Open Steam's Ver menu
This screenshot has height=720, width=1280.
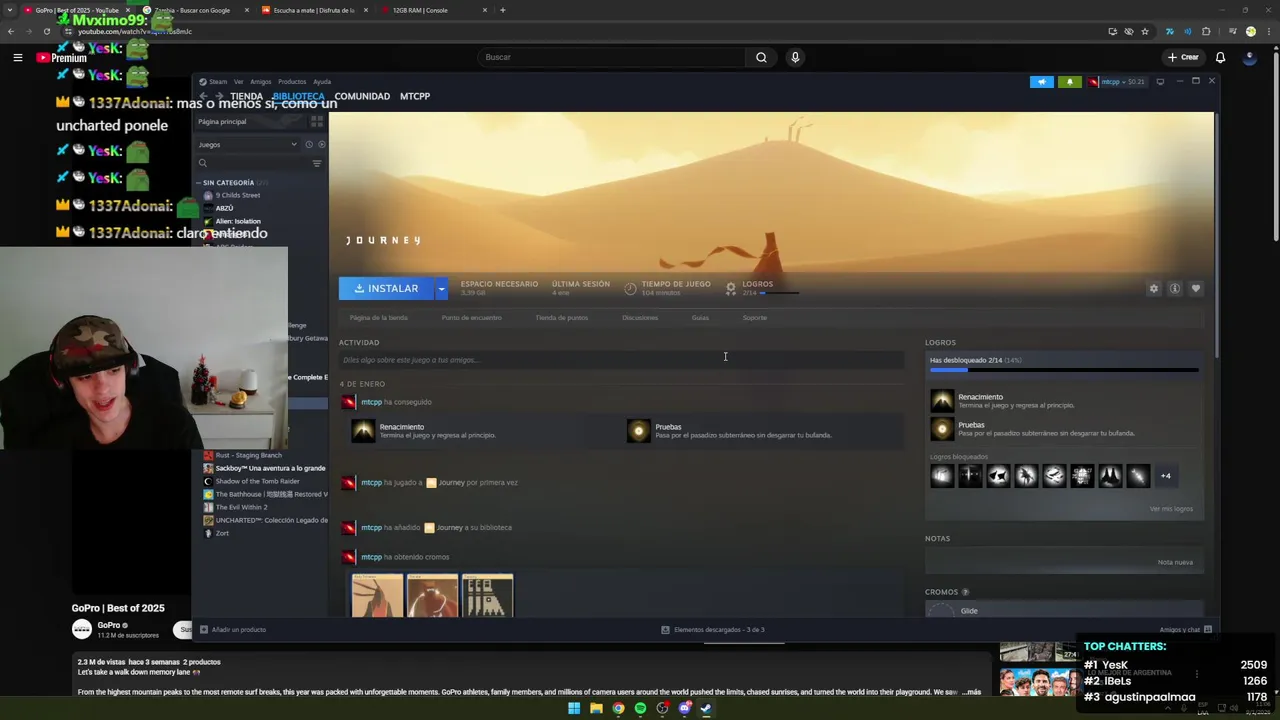coord(238,82)
